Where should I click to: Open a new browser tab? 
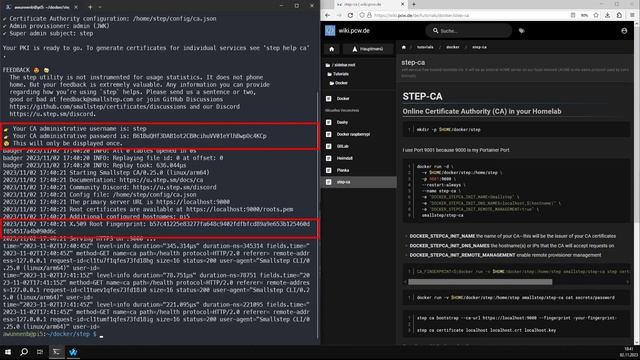(413, 4)
